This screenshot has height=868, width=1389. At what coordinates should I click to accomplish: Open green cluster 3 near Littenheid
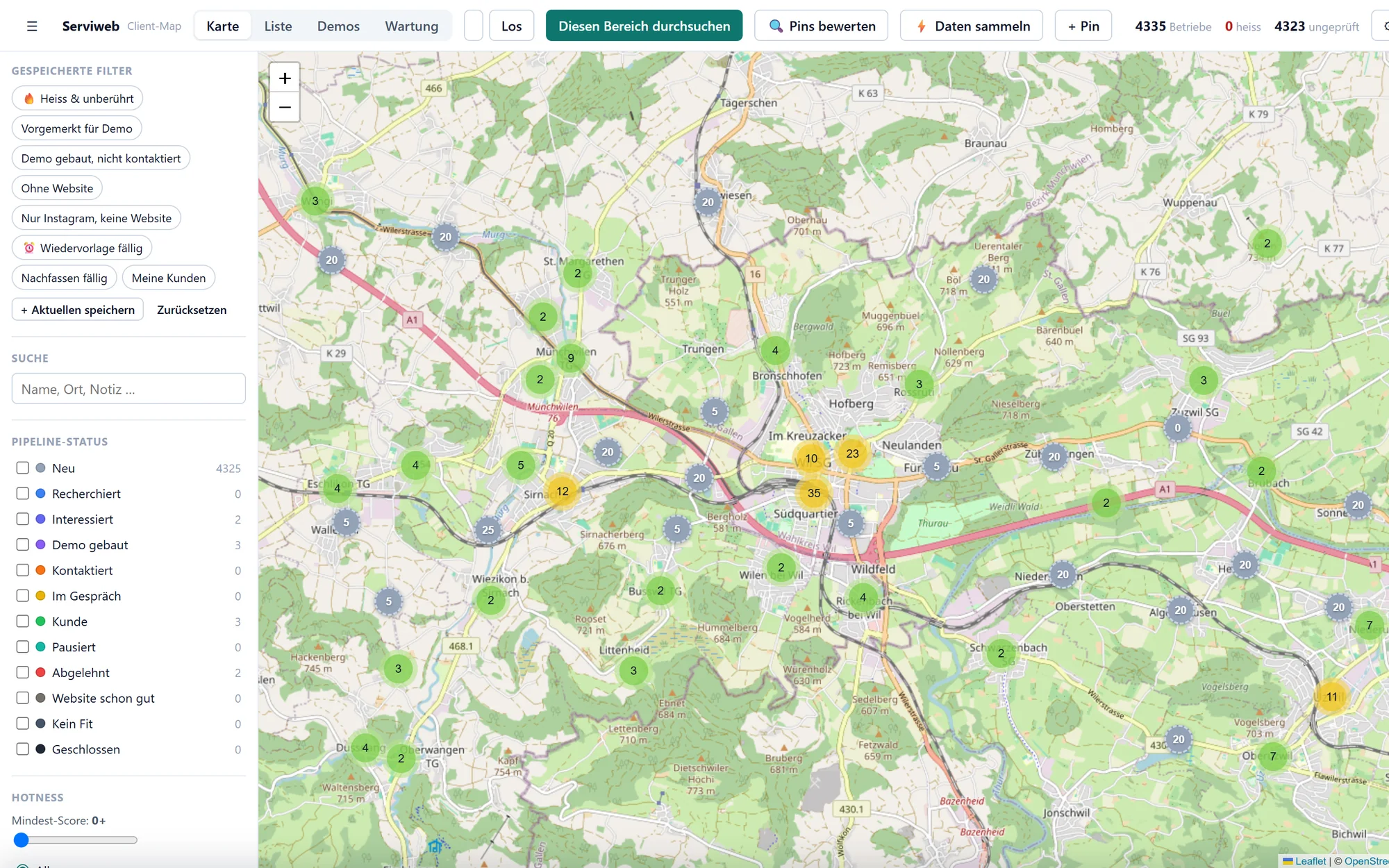pos(633,671)
